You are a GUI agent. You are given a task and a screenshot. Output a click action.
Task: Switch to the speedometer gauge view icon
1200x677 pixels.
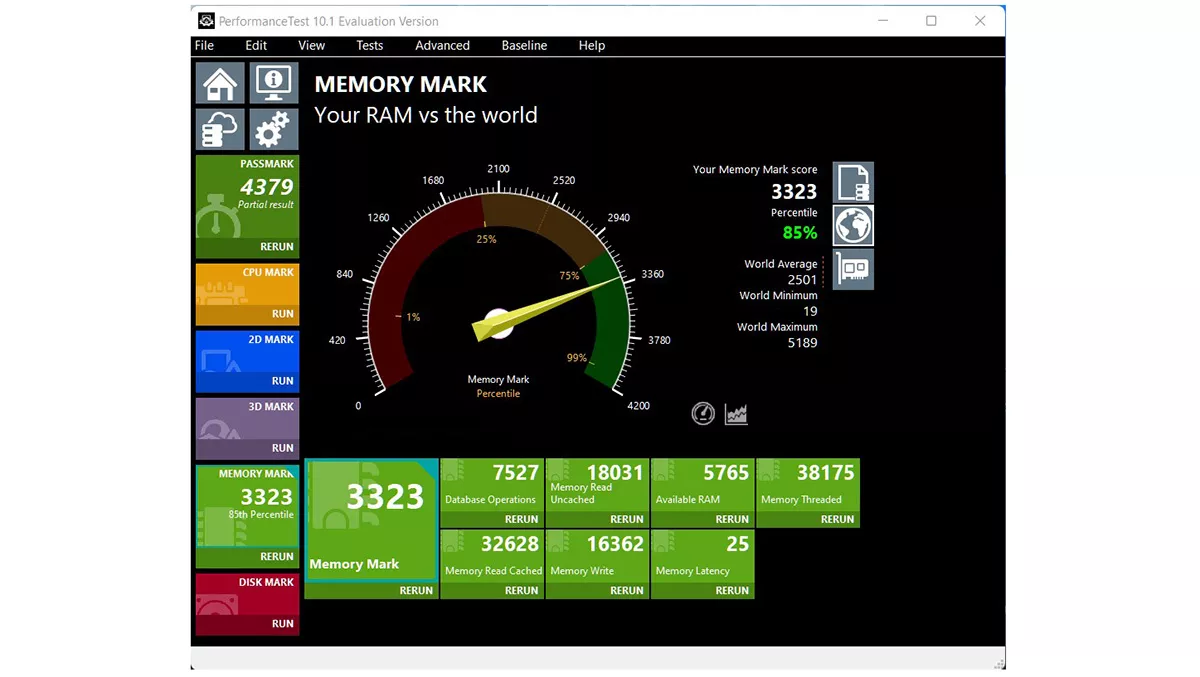click(703, 413)
